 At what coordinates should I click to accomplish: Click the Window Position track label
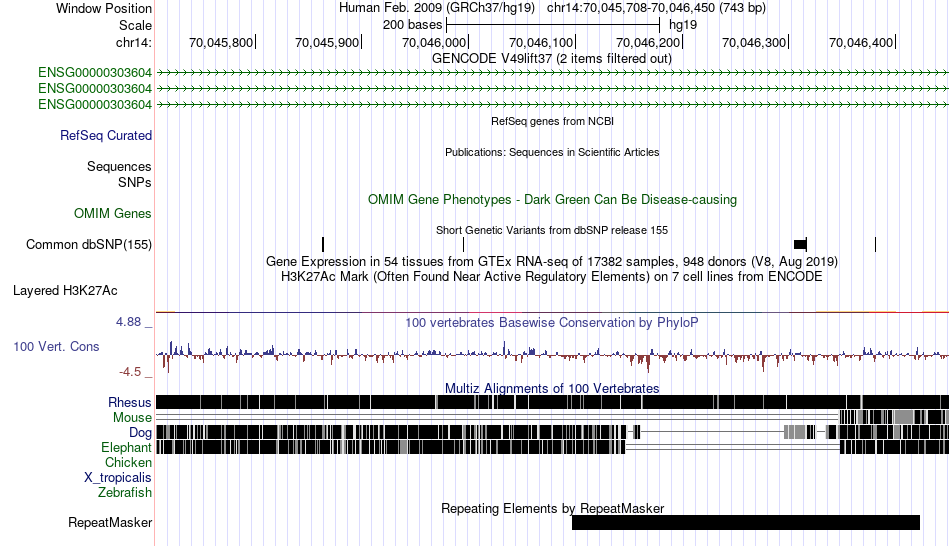(104, 8)
